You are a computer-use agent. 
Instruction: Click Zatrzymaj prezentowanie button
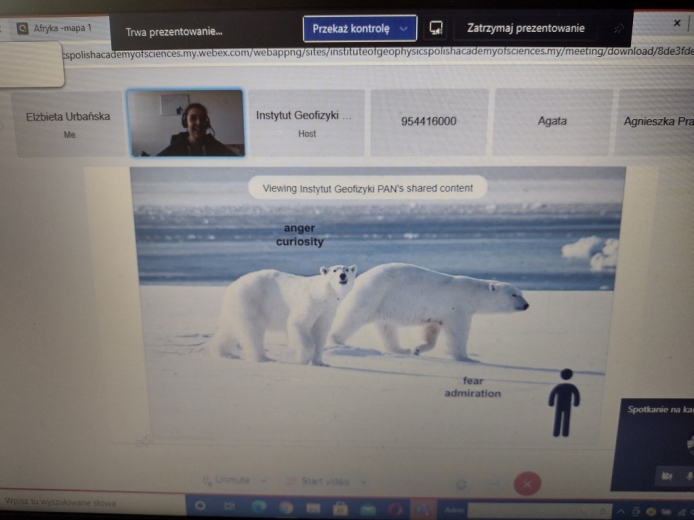(525, 28)
